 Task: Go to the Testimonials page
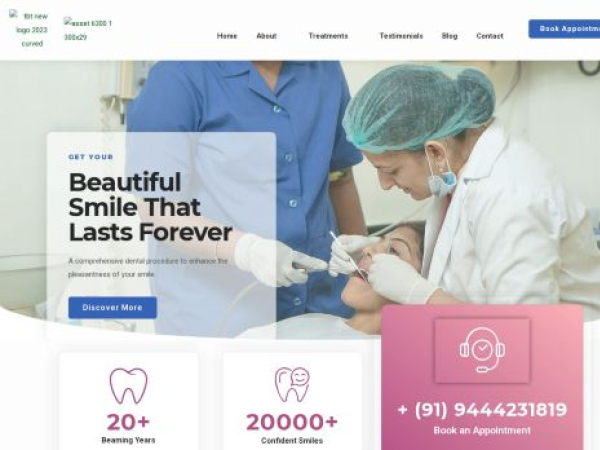(x=401, y=36)
